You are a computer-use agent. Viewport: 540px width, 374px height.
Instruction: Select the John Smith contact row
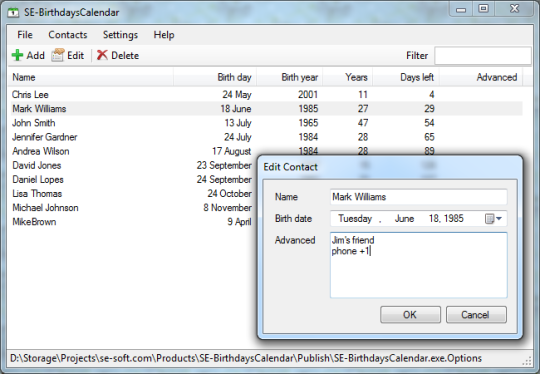(x=267, y=123)
